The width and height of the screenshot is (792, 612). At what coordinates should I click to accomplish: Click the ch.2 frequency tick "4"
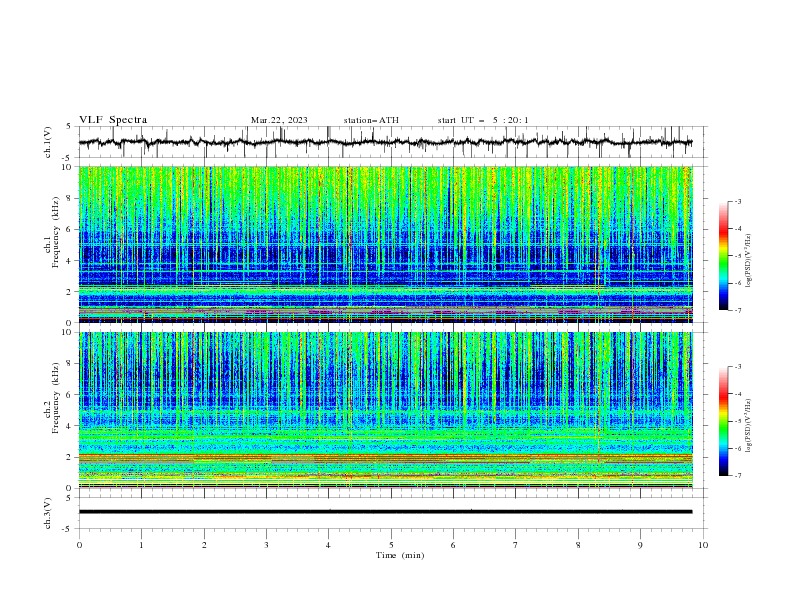tap(70, 426)
